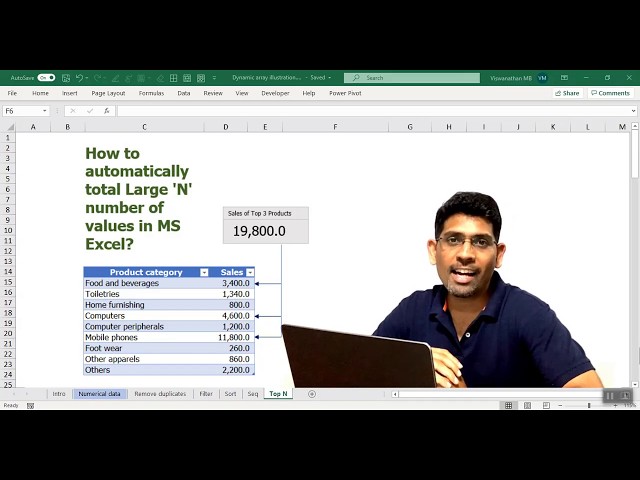The image size is (640, 480).
Task: Expand the Name Box dropdown arrow
Action: click(44, 111)
